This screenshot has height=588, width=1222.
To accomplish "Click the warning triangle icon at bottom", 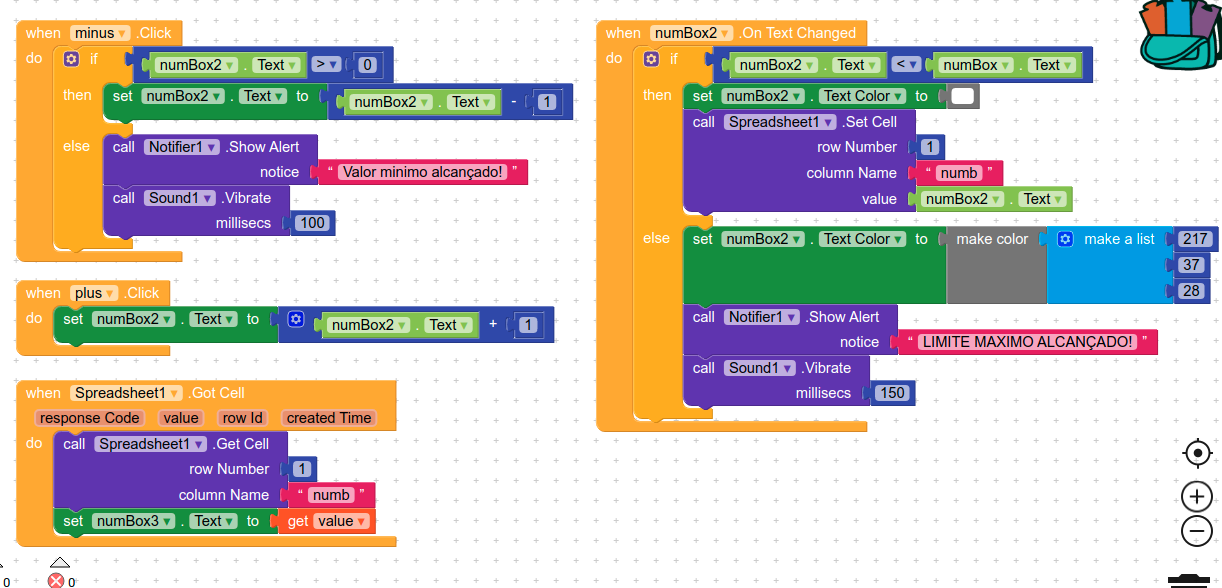I will coord(60,563).
